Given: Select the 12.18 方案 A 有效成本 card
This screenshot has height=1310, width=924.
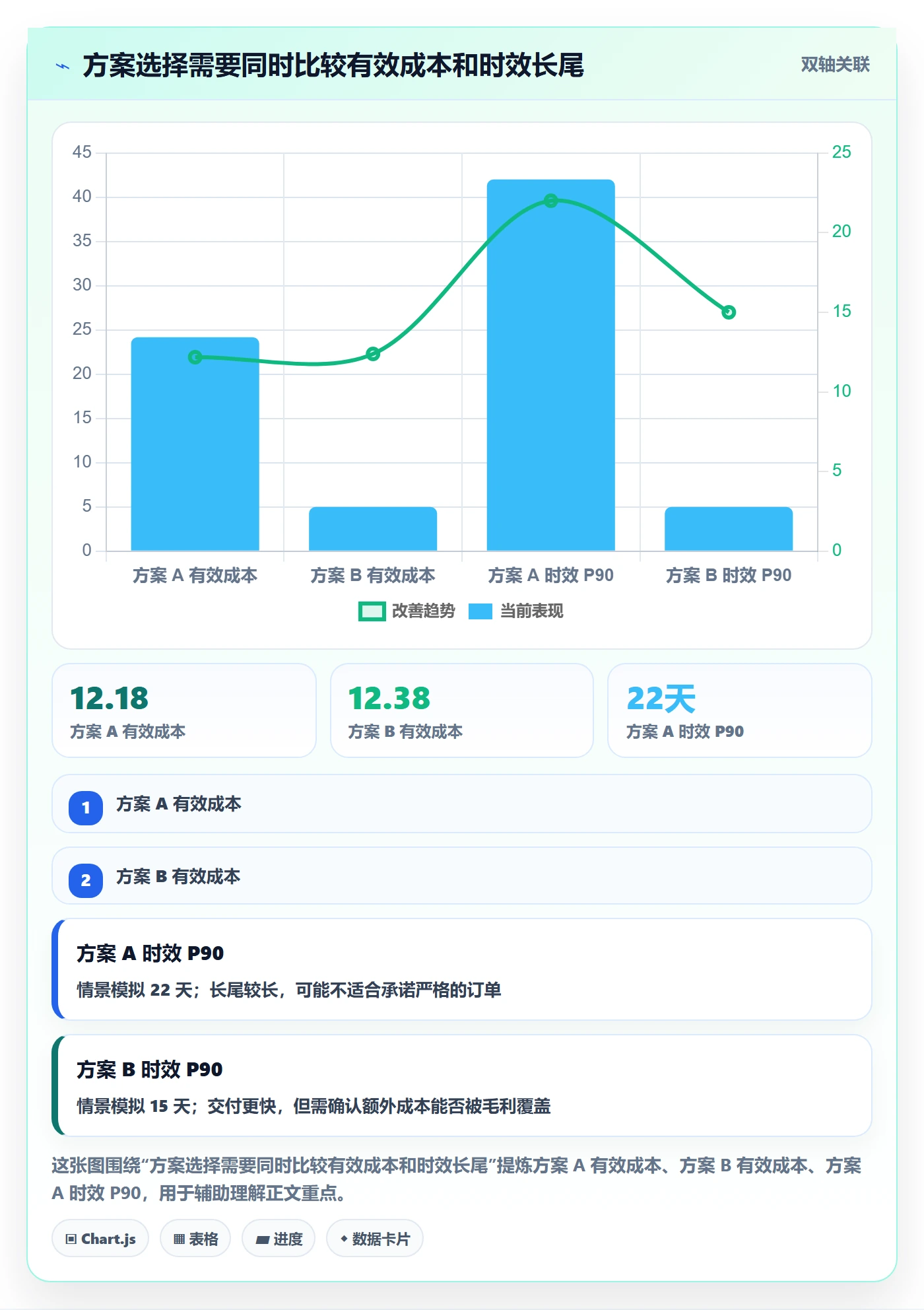Looking at the screenshot, I should tap(184, 710).
